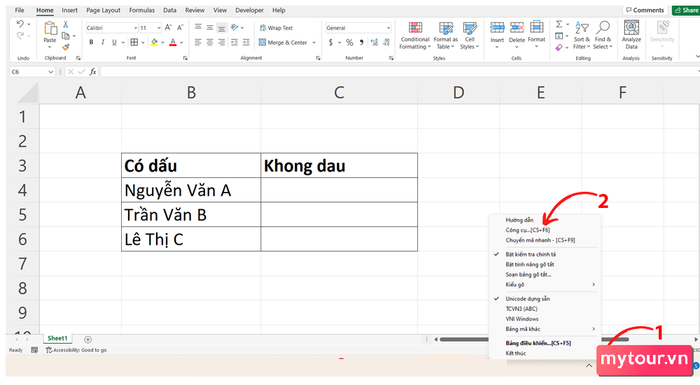Screen dimensions: 700x385
Task: Click Merge & Center
Action: coord(287,42)
